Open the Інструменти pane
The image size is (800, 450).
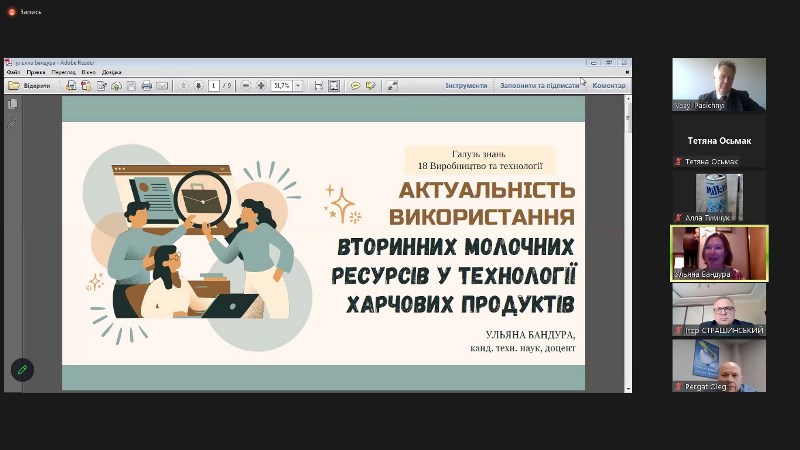pyautogui.click(x=466, y=86)
